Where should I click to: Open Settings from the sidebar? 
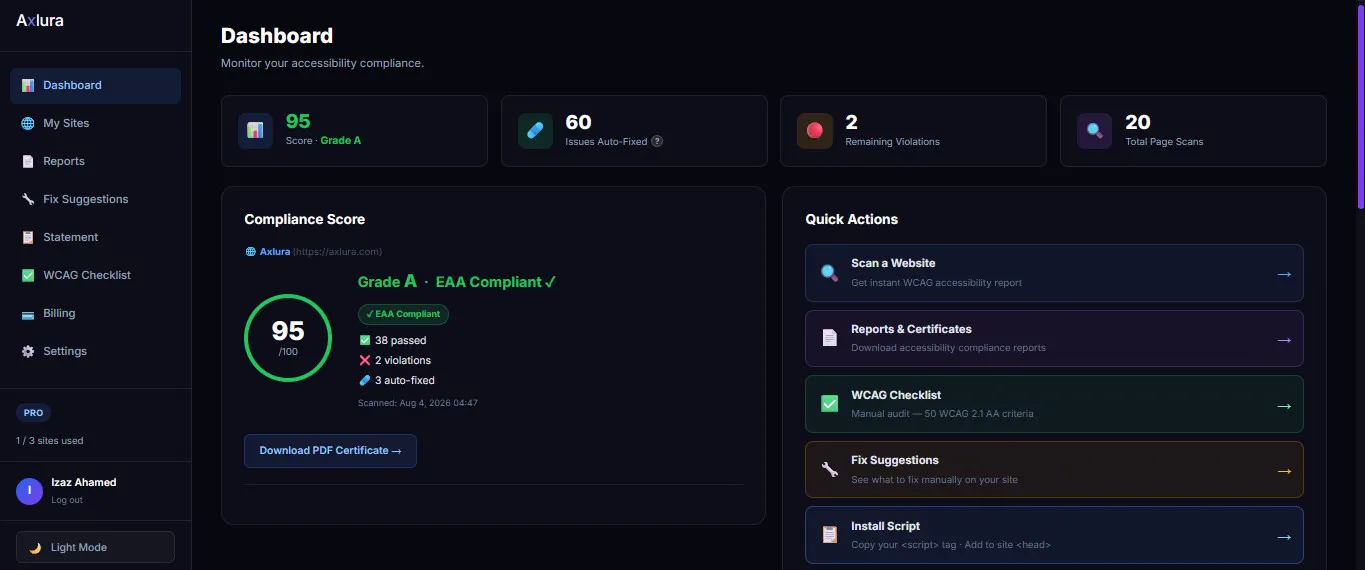95,352
